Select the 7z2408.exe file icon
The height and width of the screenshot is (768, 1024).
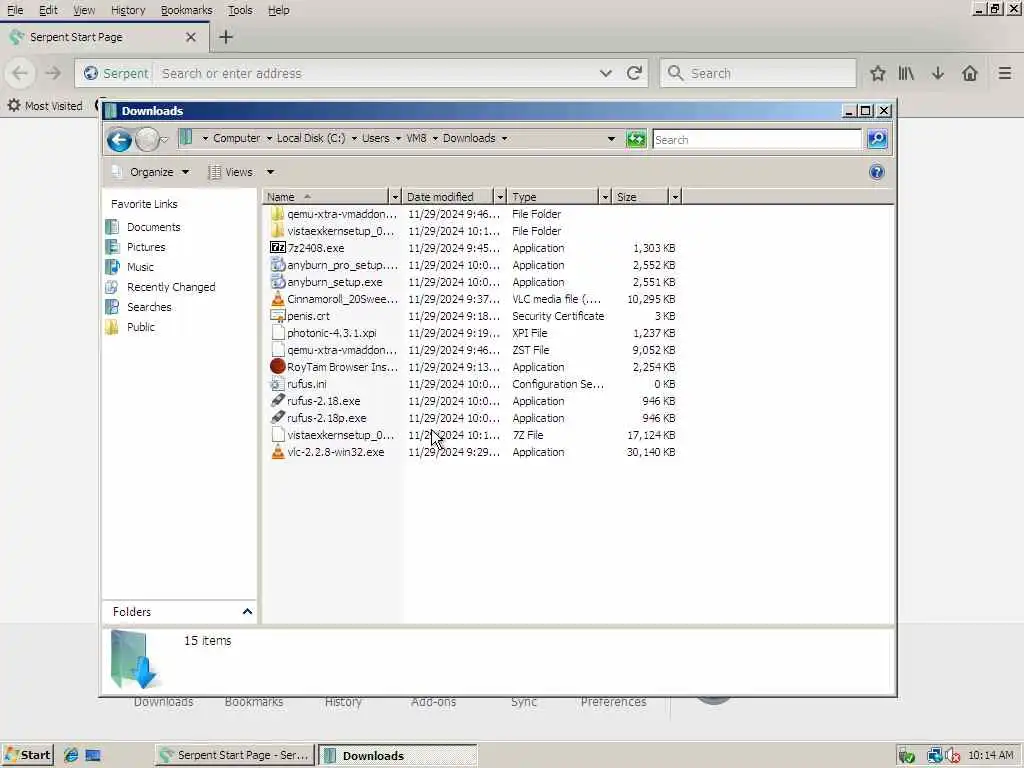(x=278, y=248)
